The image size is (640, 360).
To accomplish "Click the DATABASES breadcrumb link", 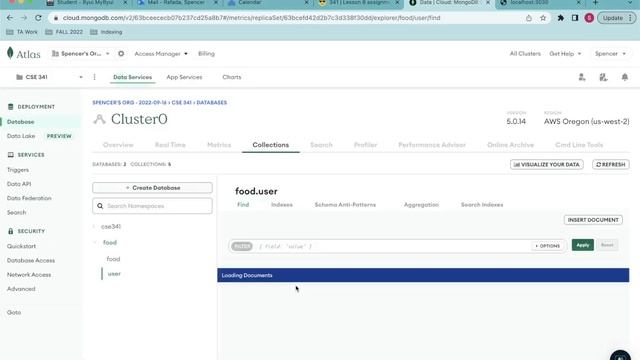I will click(x=211, y=102).
